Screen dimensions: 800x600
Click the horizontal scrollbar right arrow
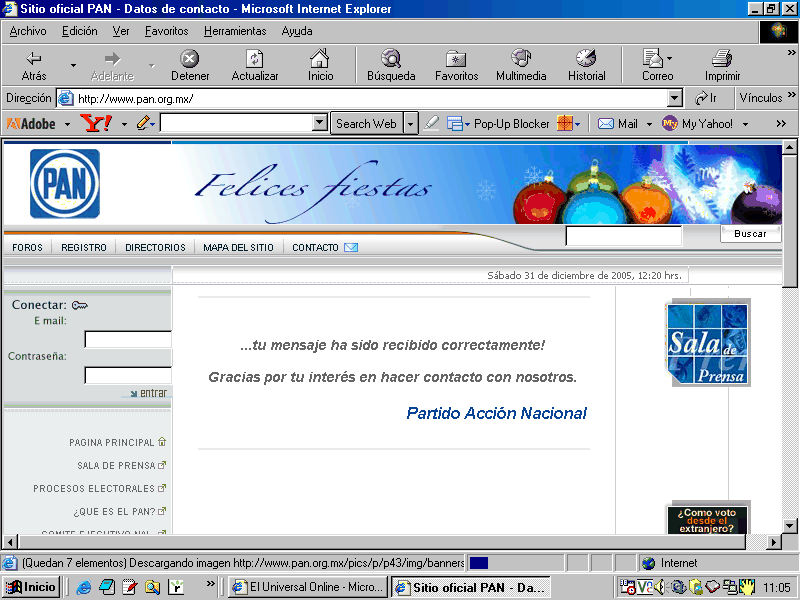[x=773, y=542]
